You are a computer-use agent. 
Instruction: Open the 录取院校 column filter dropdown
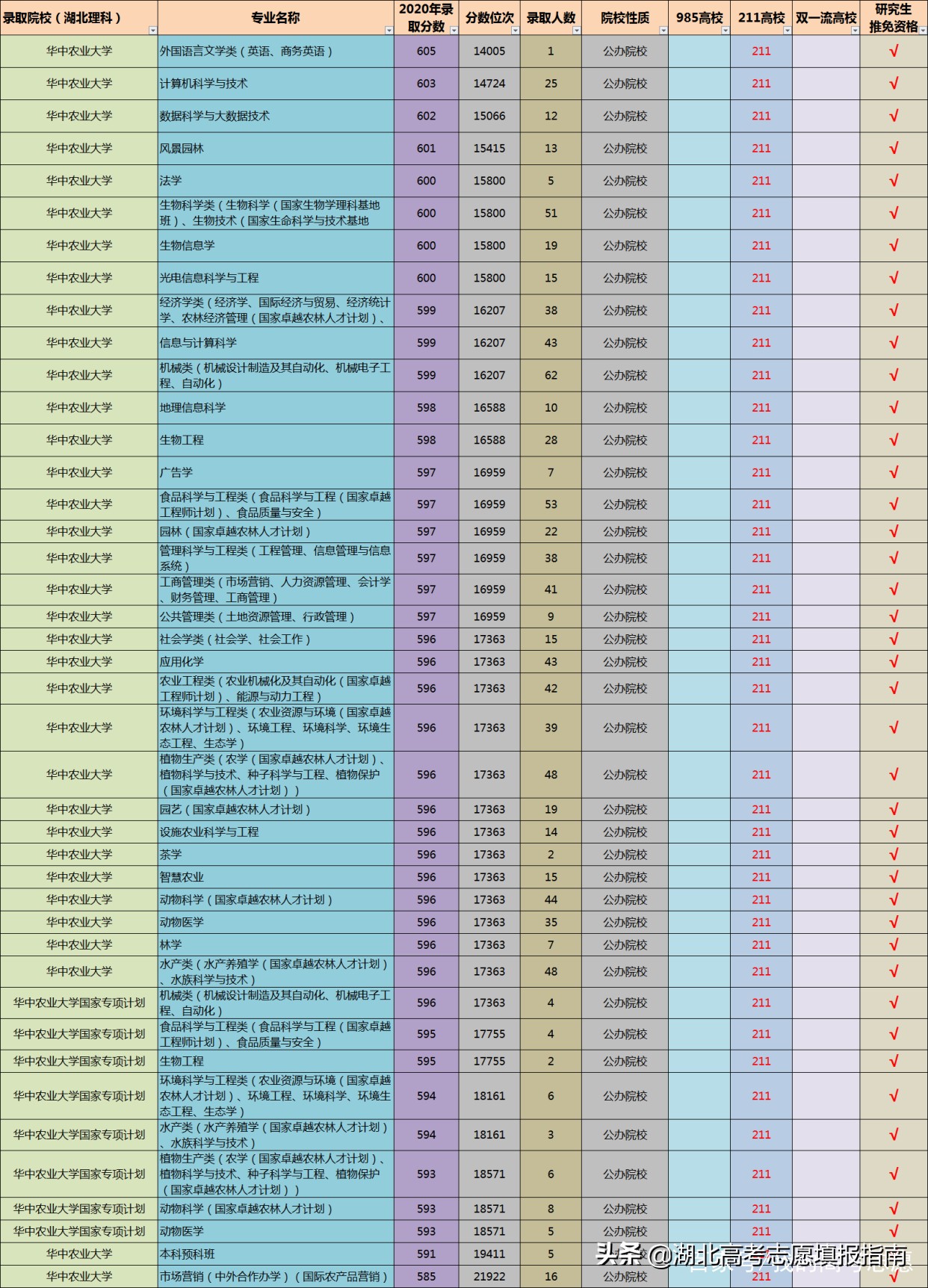(153, 31)
